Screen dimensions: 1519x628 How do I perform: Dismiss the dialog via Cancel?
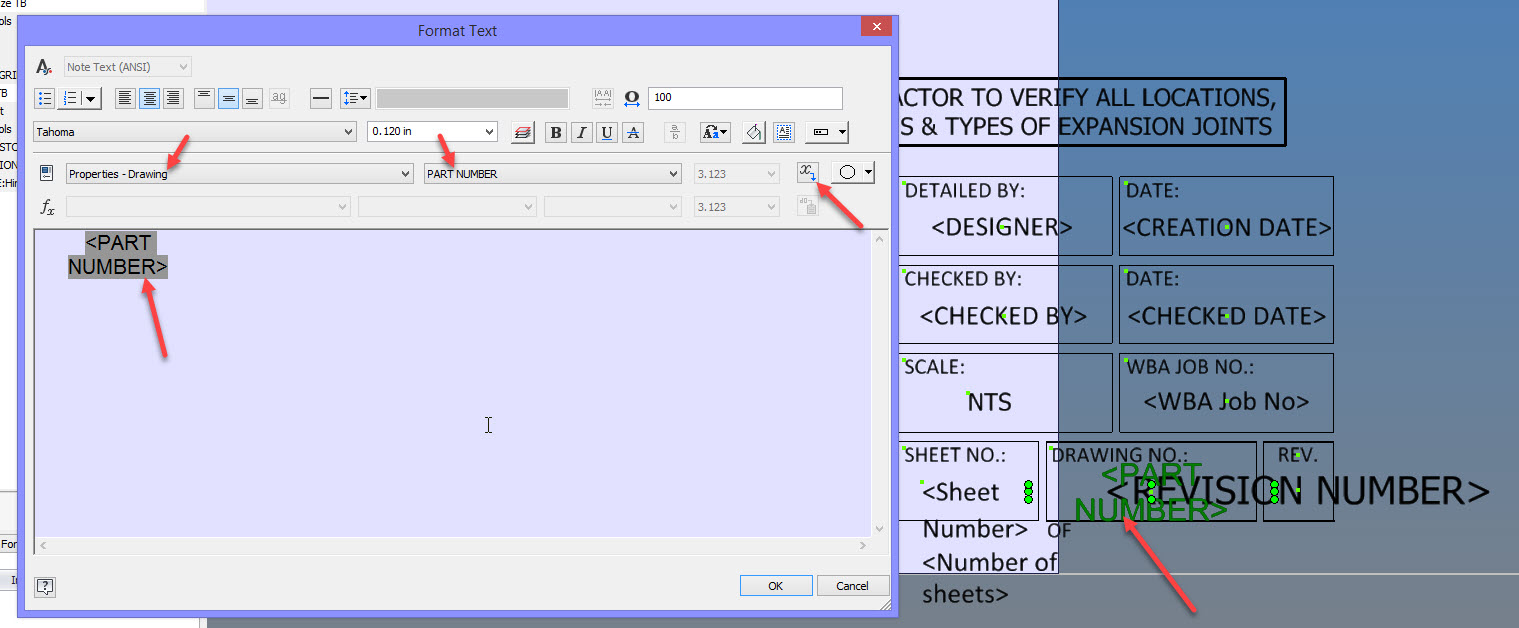pyautogui.click(x=853, y=585)
